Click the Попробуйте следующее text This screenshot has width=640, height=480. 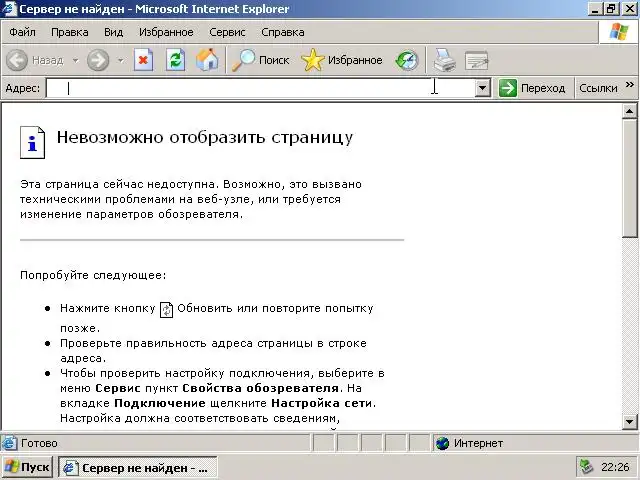(x=93, y=275)
